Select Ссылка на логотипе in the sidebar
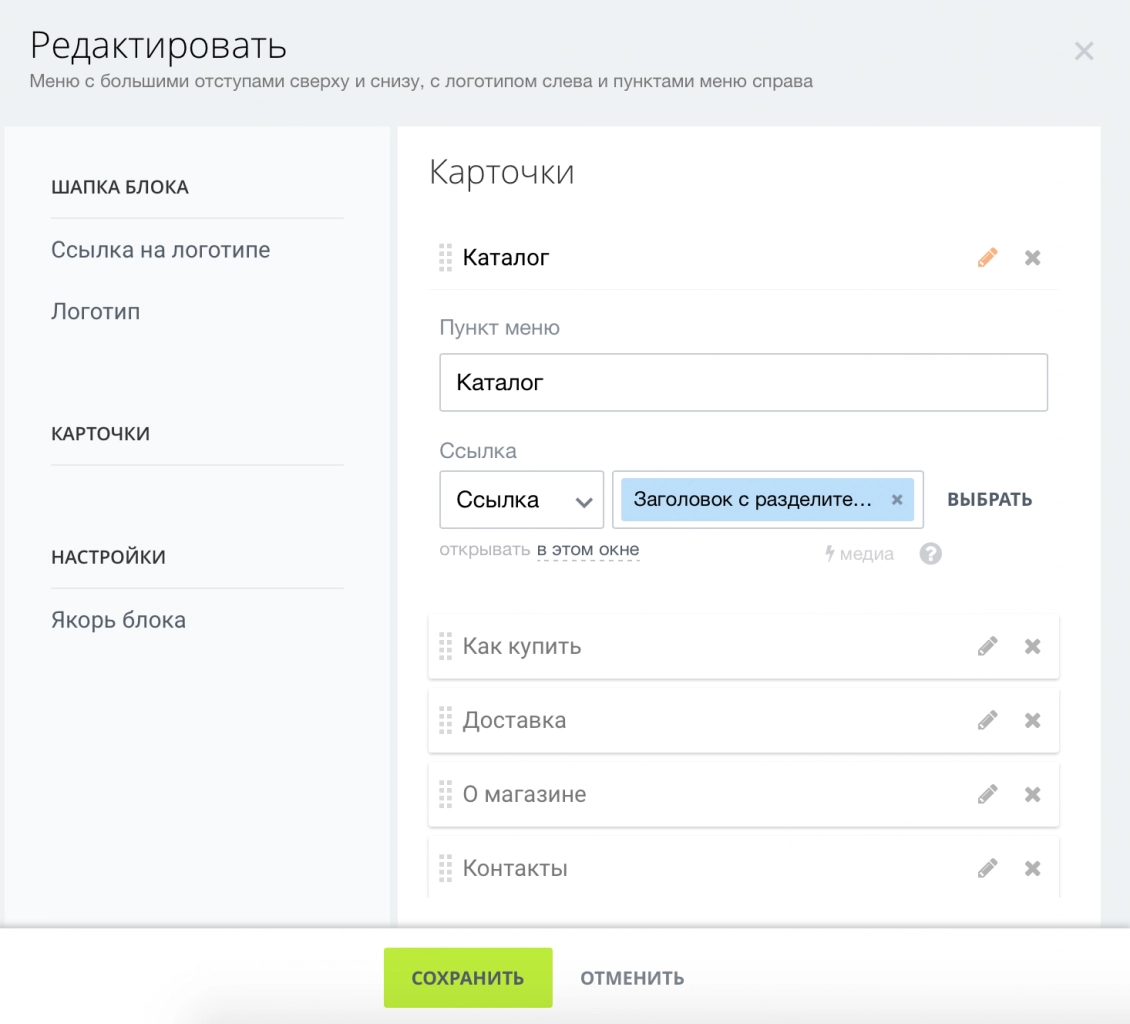Viewport: 1130px width, 1024px height. 159,250
